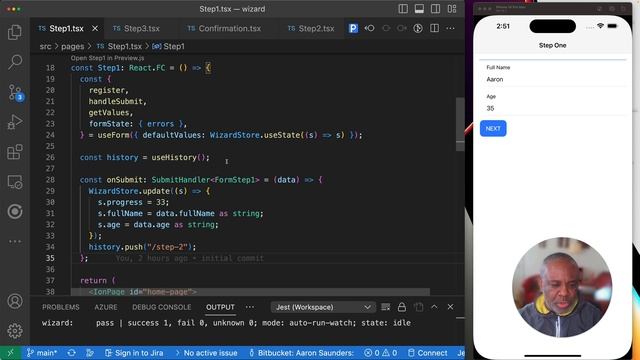This screenshot has height=360, width=640.
Task: Click Connect in the status bar
Action: (427, 353)
